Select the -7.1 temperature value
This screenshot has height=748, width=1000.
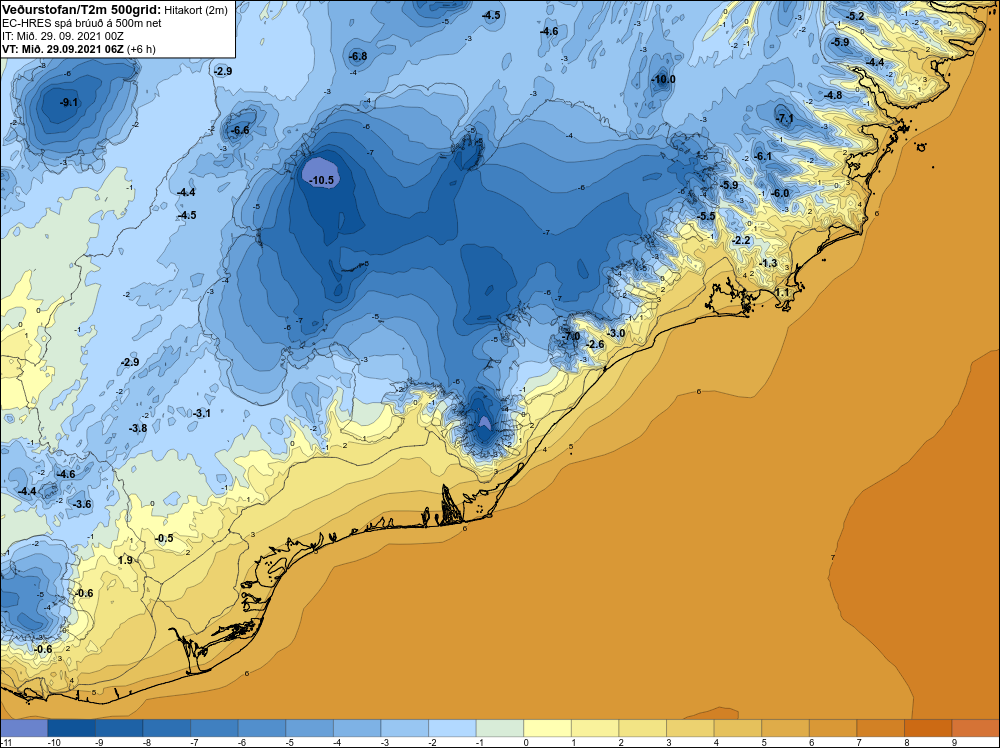click(x=784, y=119)
